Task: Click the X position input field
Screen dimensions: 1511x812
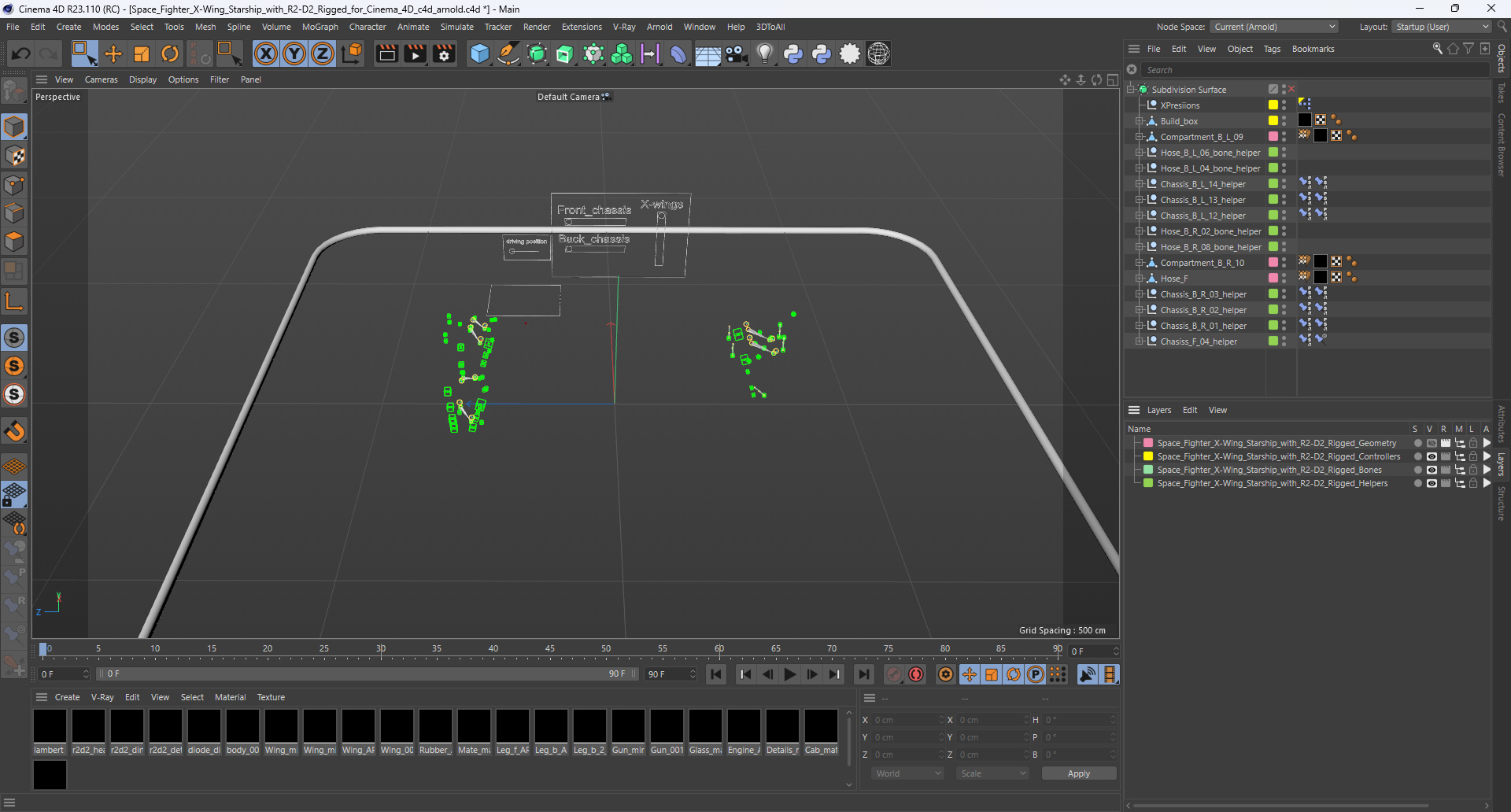Action: tap(907, 720)
